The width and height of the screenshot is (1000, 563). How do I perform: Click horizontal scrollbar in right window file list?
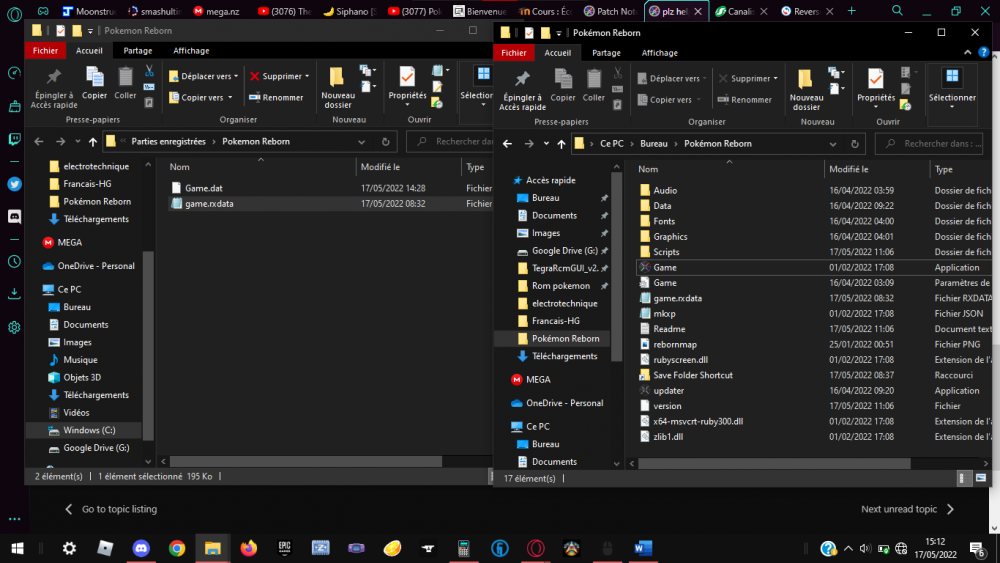pyautogui.click(x=774, y=464)
